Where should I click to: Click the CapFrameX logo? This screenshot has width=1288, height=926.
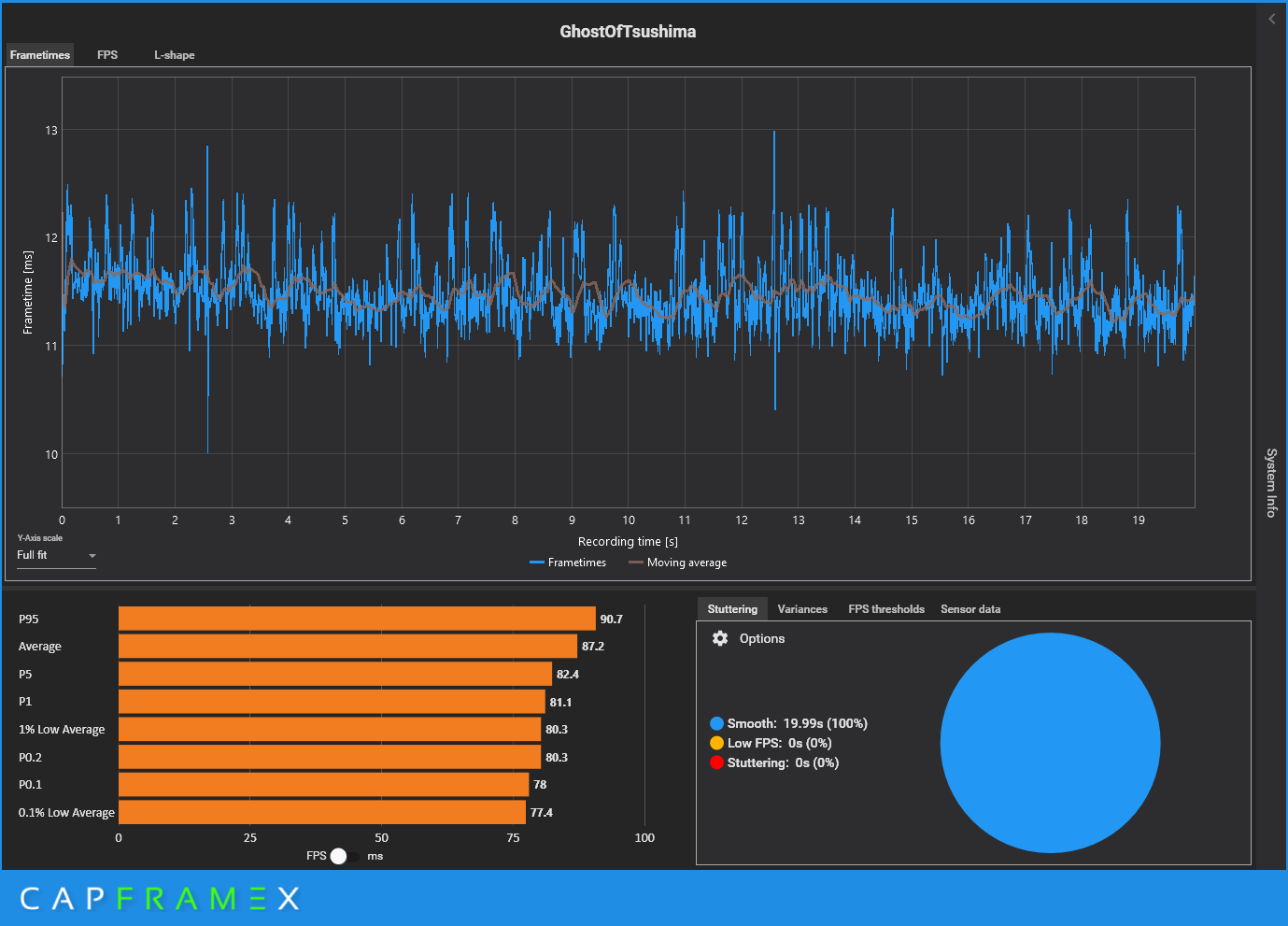160,899
